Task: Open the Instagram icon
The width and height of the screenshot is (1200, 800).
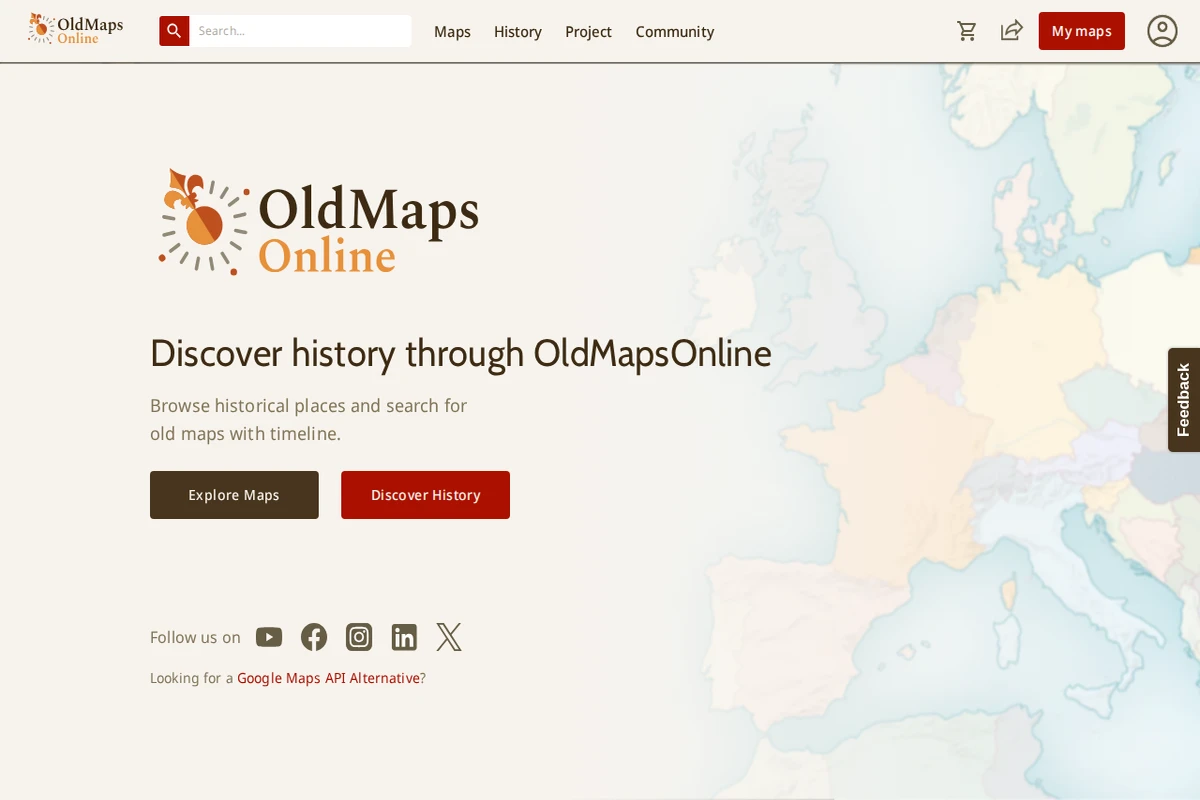Action: 358,636
